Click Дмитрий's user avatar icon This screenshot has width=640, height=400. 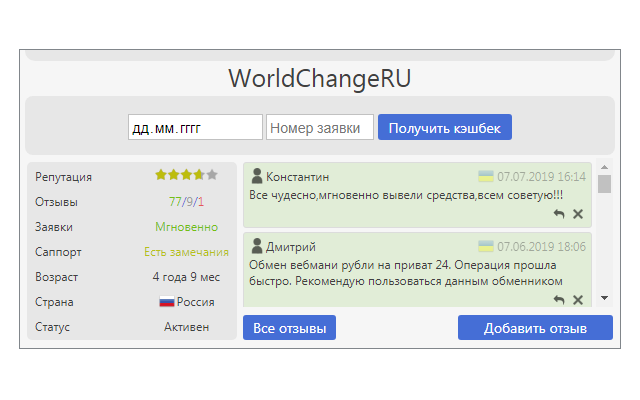[257, 246]
